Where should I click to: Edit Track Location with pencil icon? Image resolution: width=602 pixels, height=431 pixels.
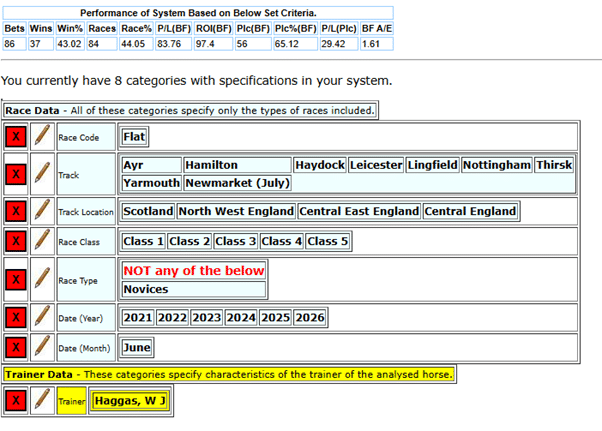click(42, 211)
